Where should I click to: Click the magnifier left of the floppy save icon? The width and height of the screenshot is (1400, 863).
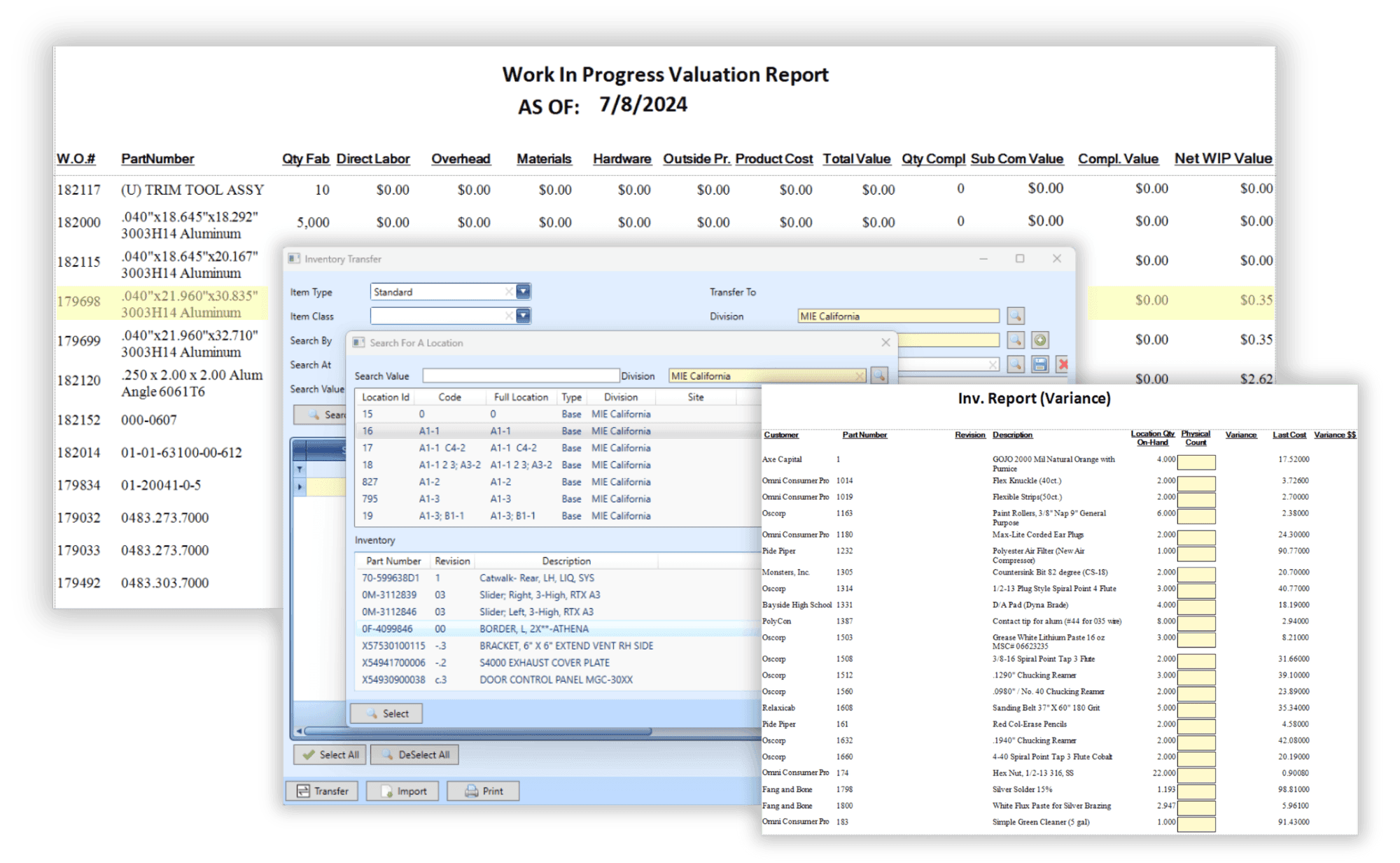[1015, 364]
